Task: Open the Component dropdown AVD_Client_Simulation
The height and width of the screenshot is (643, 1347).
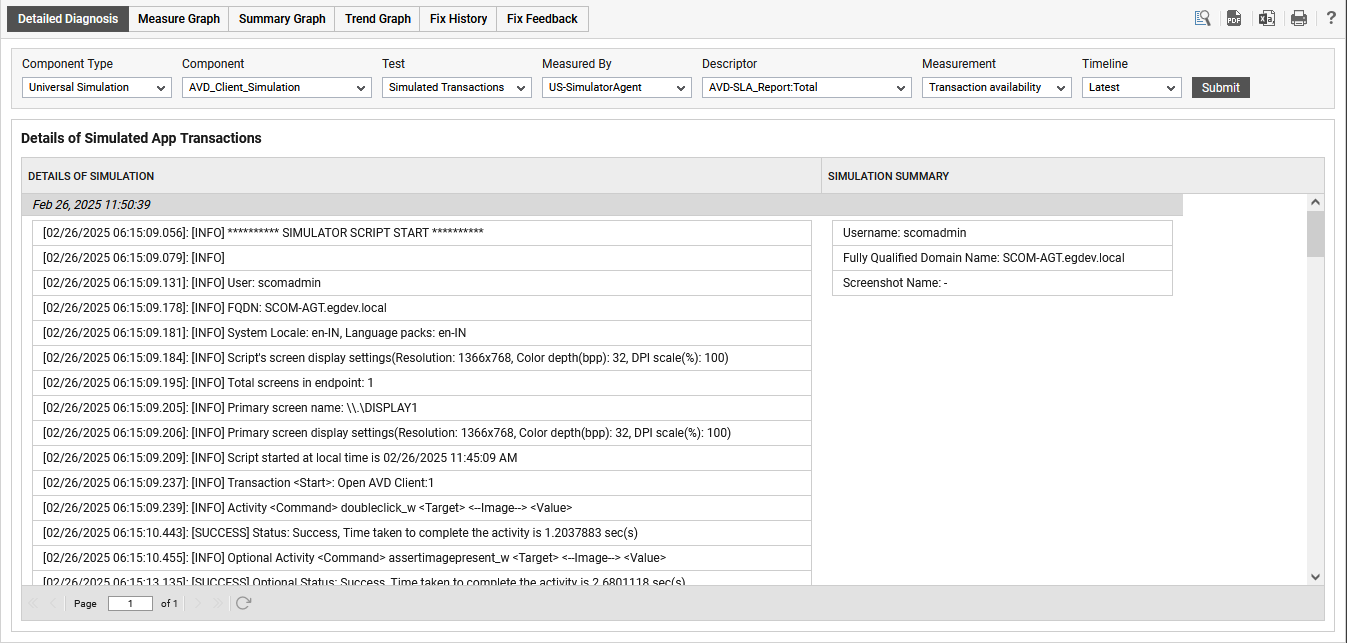Action: point(277,88)
